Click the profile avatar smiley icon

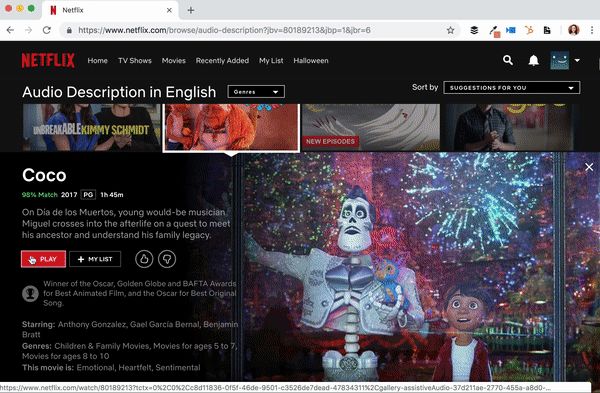pyautogui.click(x=559, y=60)
